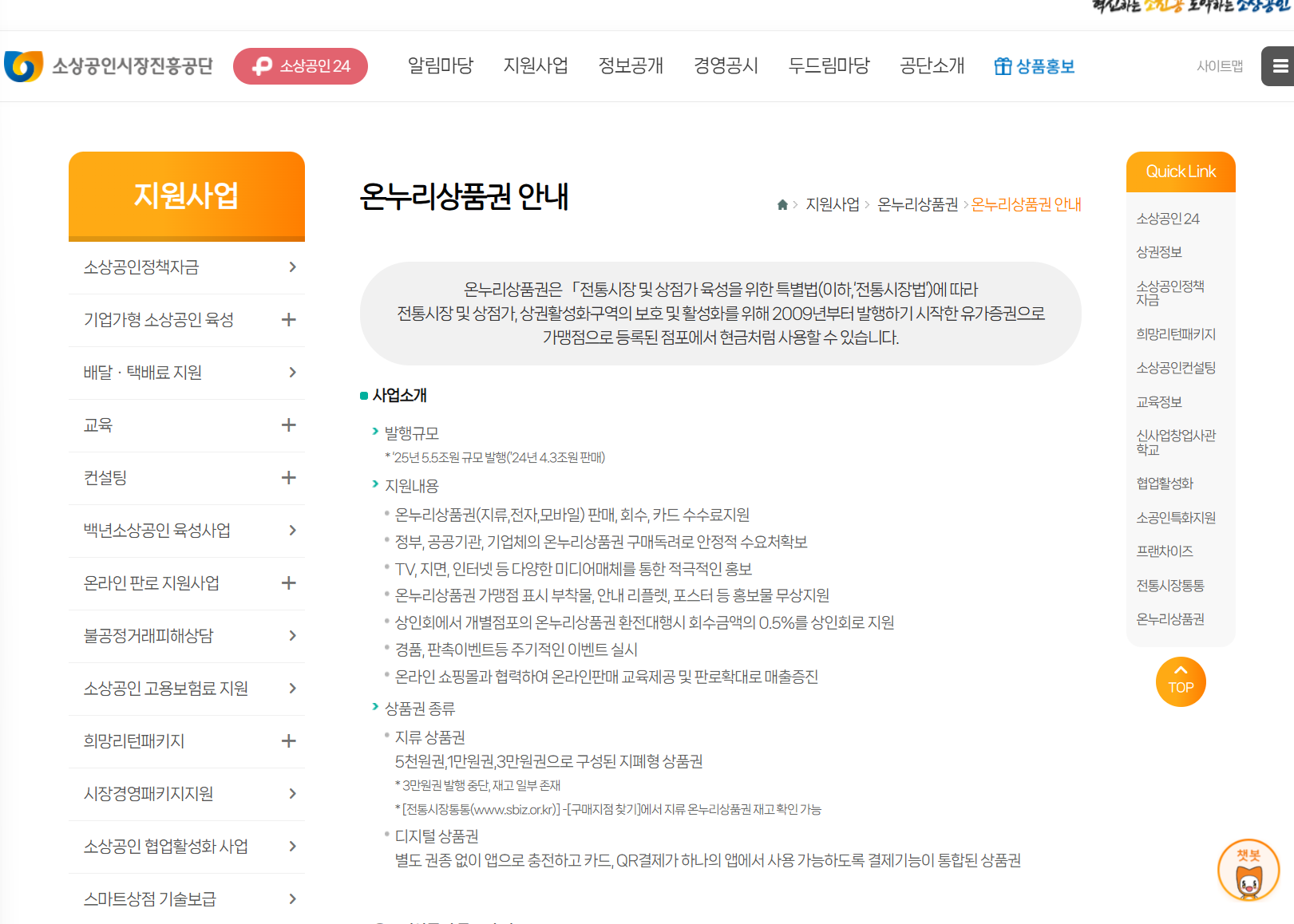Image resolution: width=1294 pixels, height=924 pixels.
Task: Open 스마트상점 기술보급 sidebar item
Action: 187,899
